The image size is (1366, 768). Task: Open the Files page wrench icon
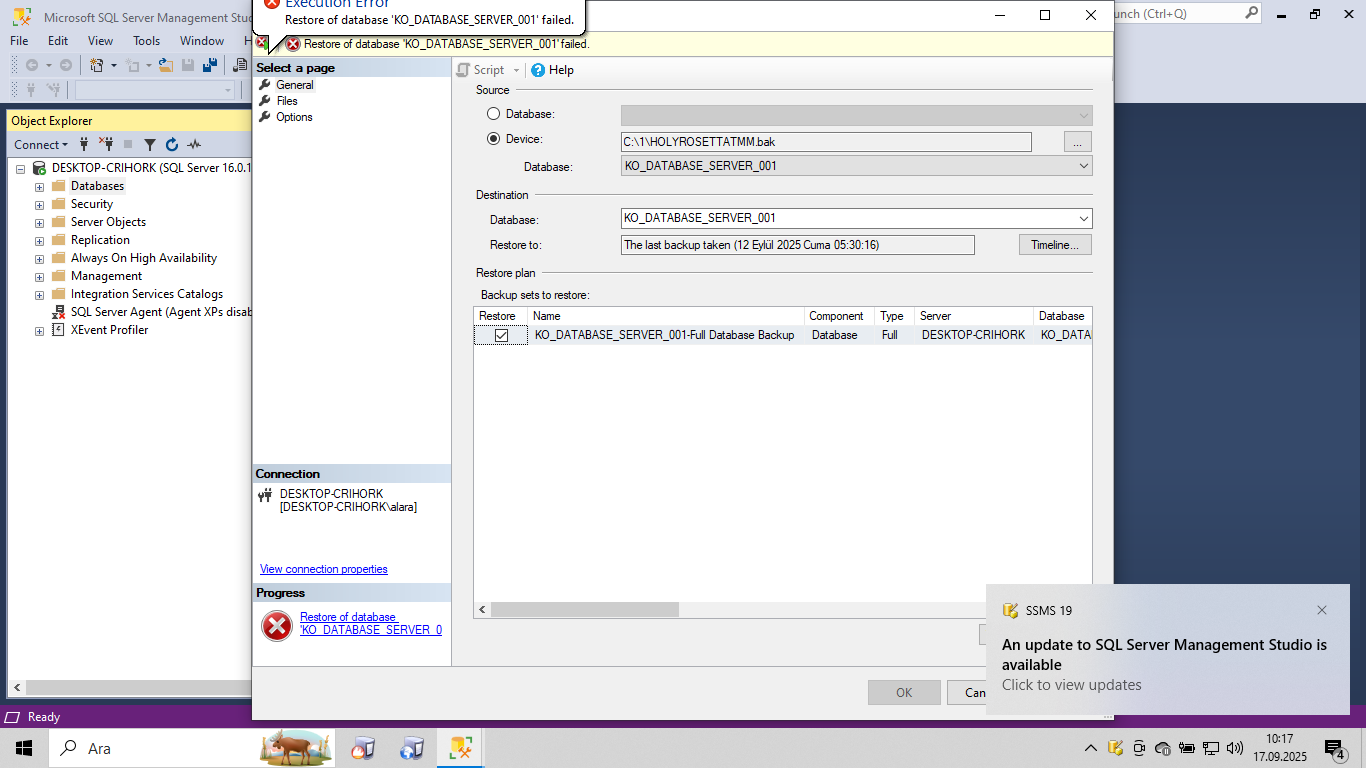click(x=265, y=101)
